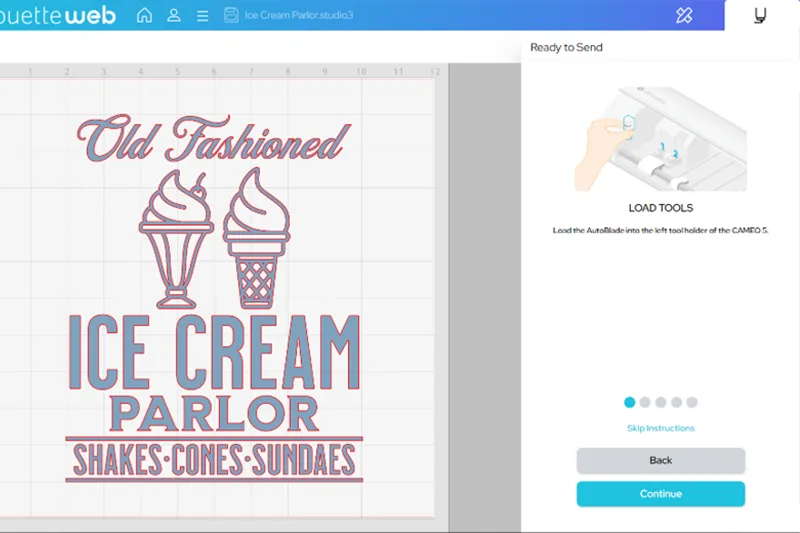Image resolution: width=800 pixels, height=533 pixels.
Task: Jump to the last instruction step dot
Action: coord(692,402)
